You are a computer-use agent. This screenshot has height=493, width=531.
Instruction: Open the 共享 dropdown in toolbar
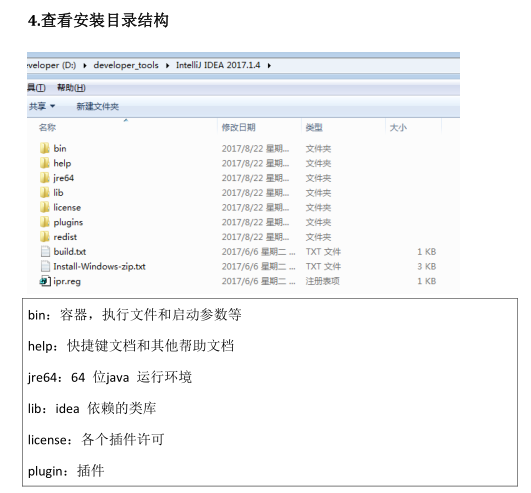[x=42, y=107]
